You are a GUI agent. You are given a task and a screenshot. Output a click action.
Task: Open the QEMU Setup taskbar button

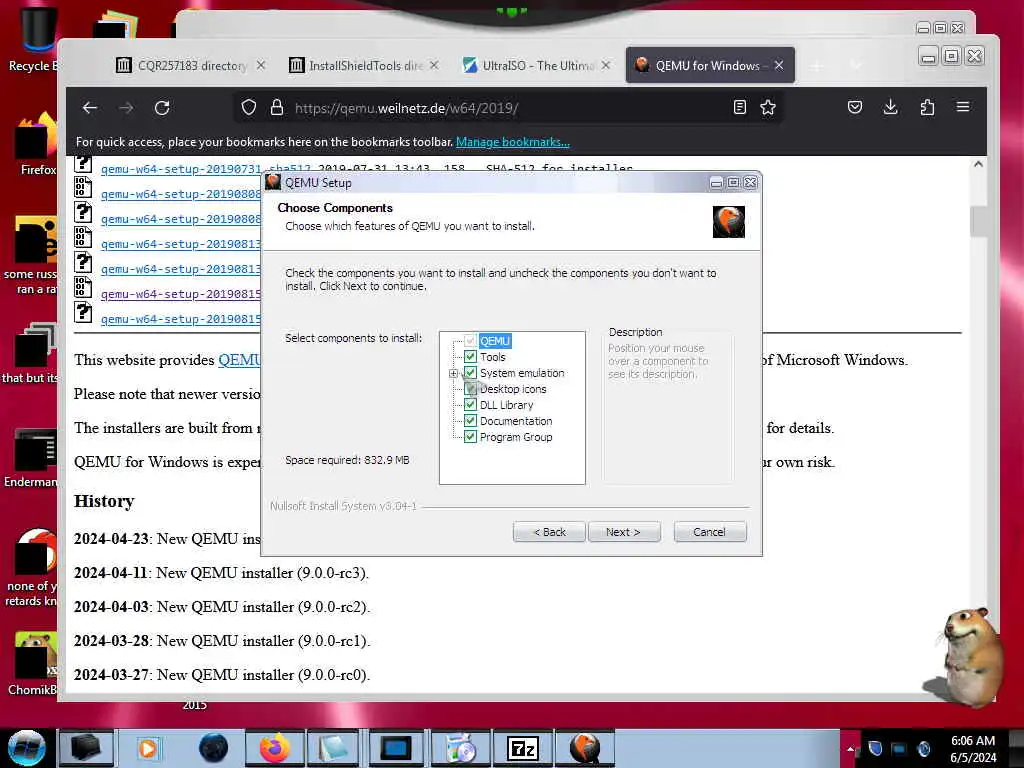coord(584,748)
